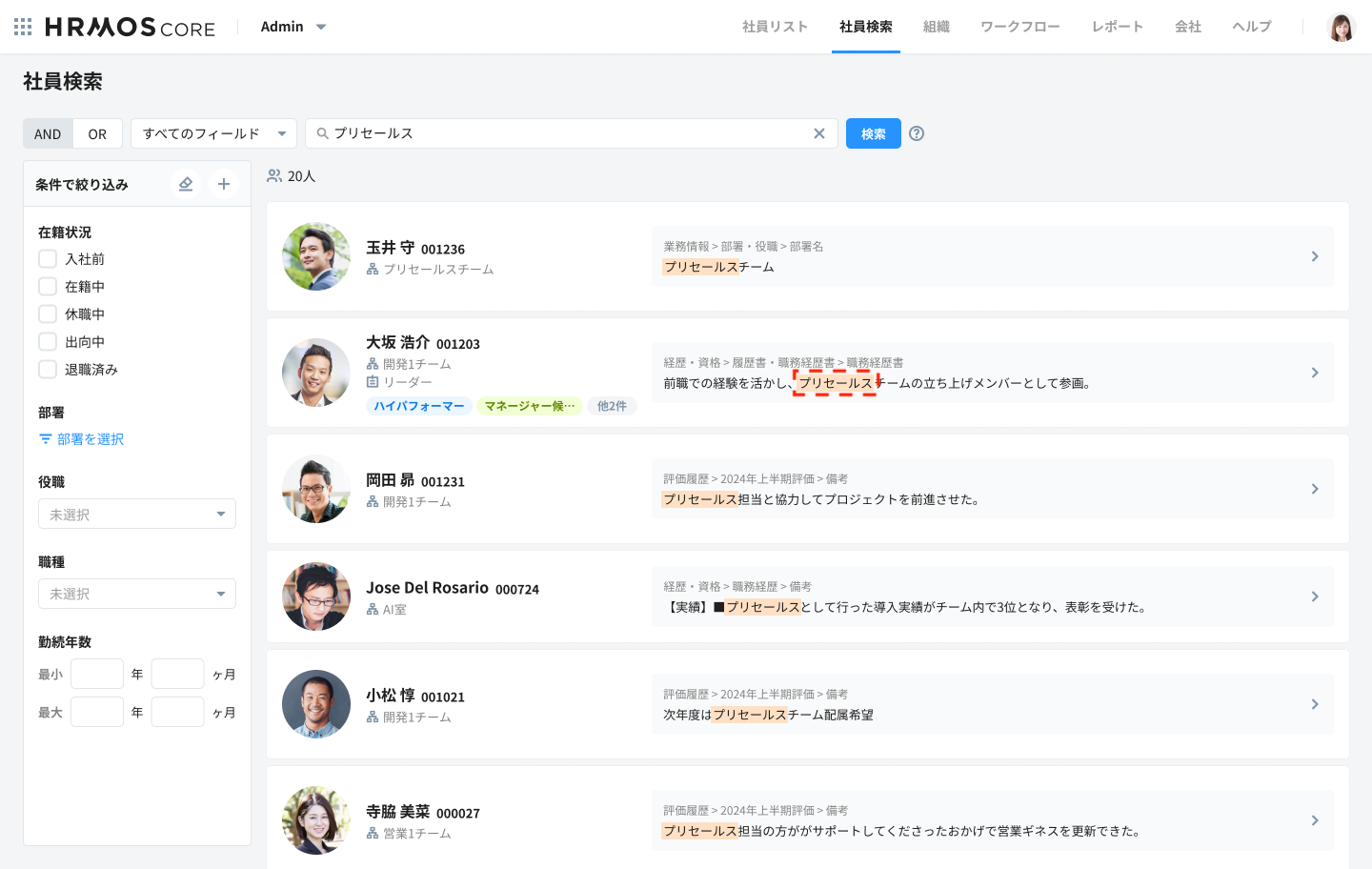Open search help with the question mark icon
The height and width of the screenshot is (869, 1372).
(x=916, y=133)
